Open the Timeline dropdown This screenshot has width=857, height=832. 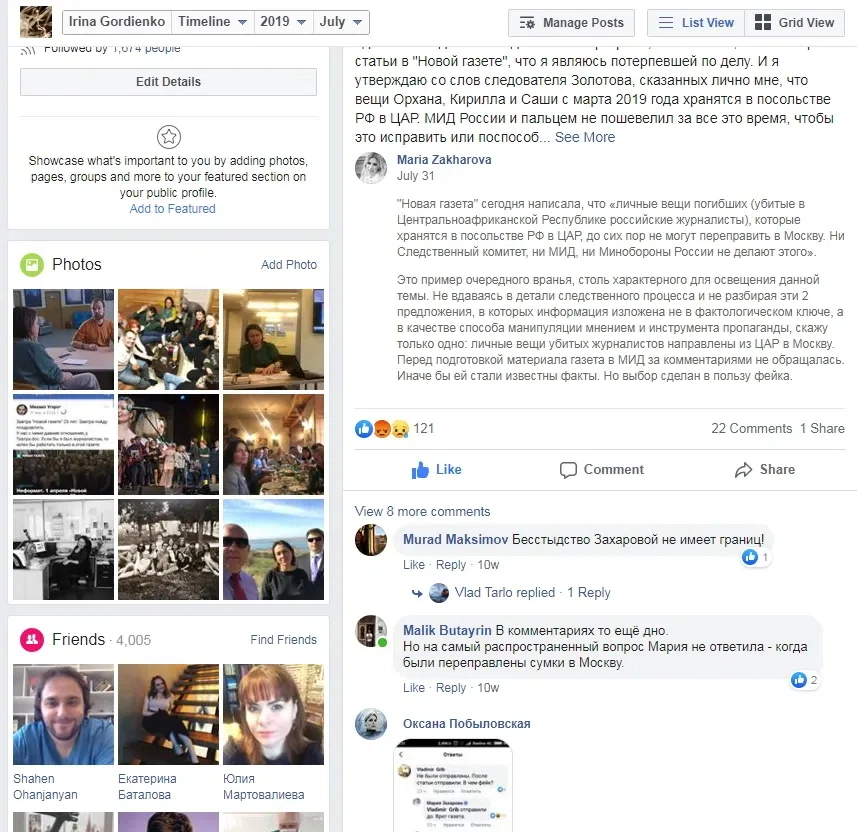click(213, 22)
